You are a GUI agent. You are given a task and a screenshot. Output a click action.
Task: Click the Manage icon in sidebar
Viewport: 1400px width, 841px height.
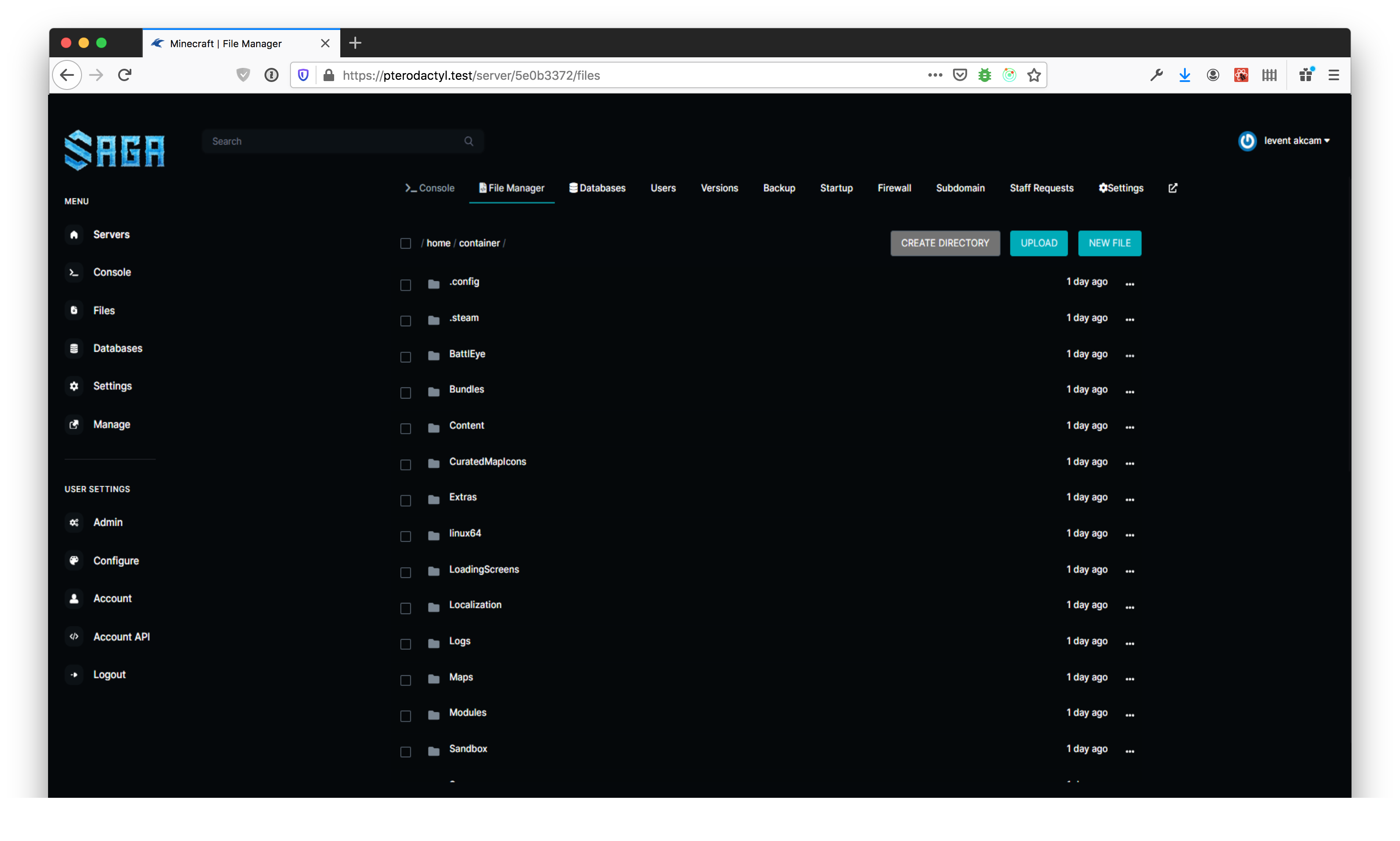pyautogui.click(x=74, y=424)
